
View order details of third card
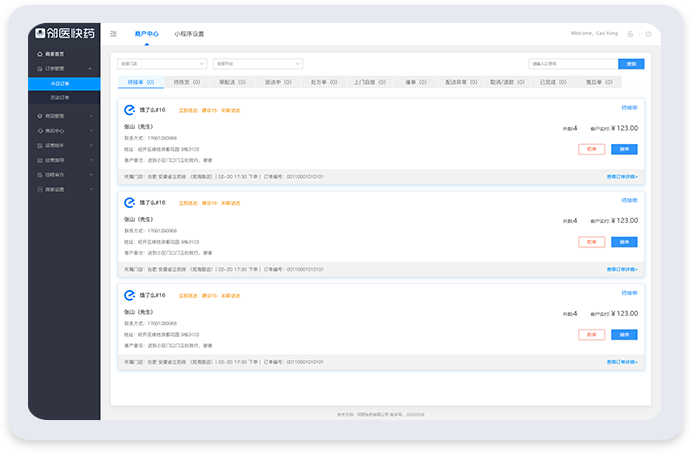[x=622, y=362]
